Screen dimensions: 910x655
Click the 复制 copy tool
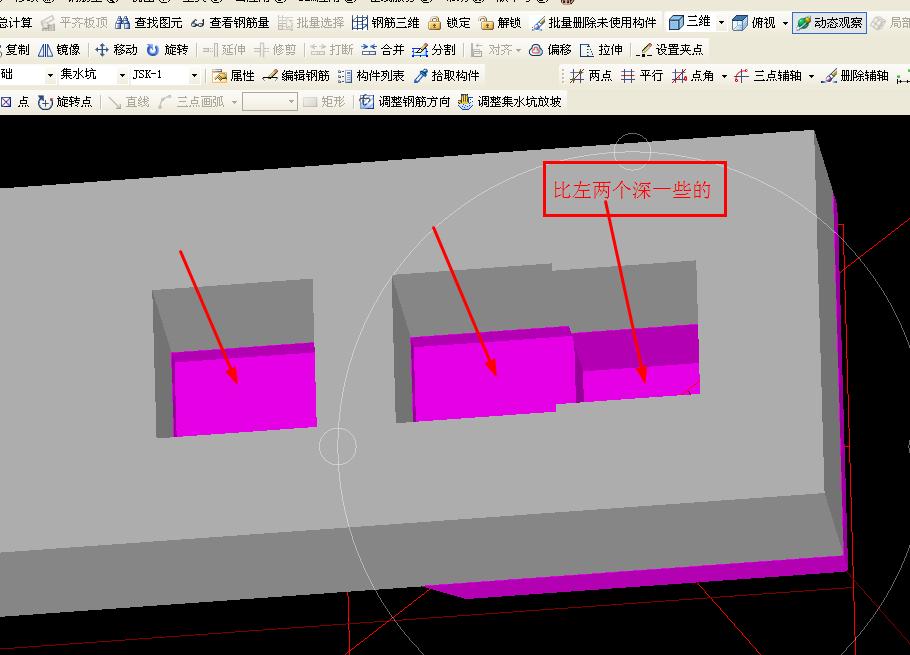[15, 50]
